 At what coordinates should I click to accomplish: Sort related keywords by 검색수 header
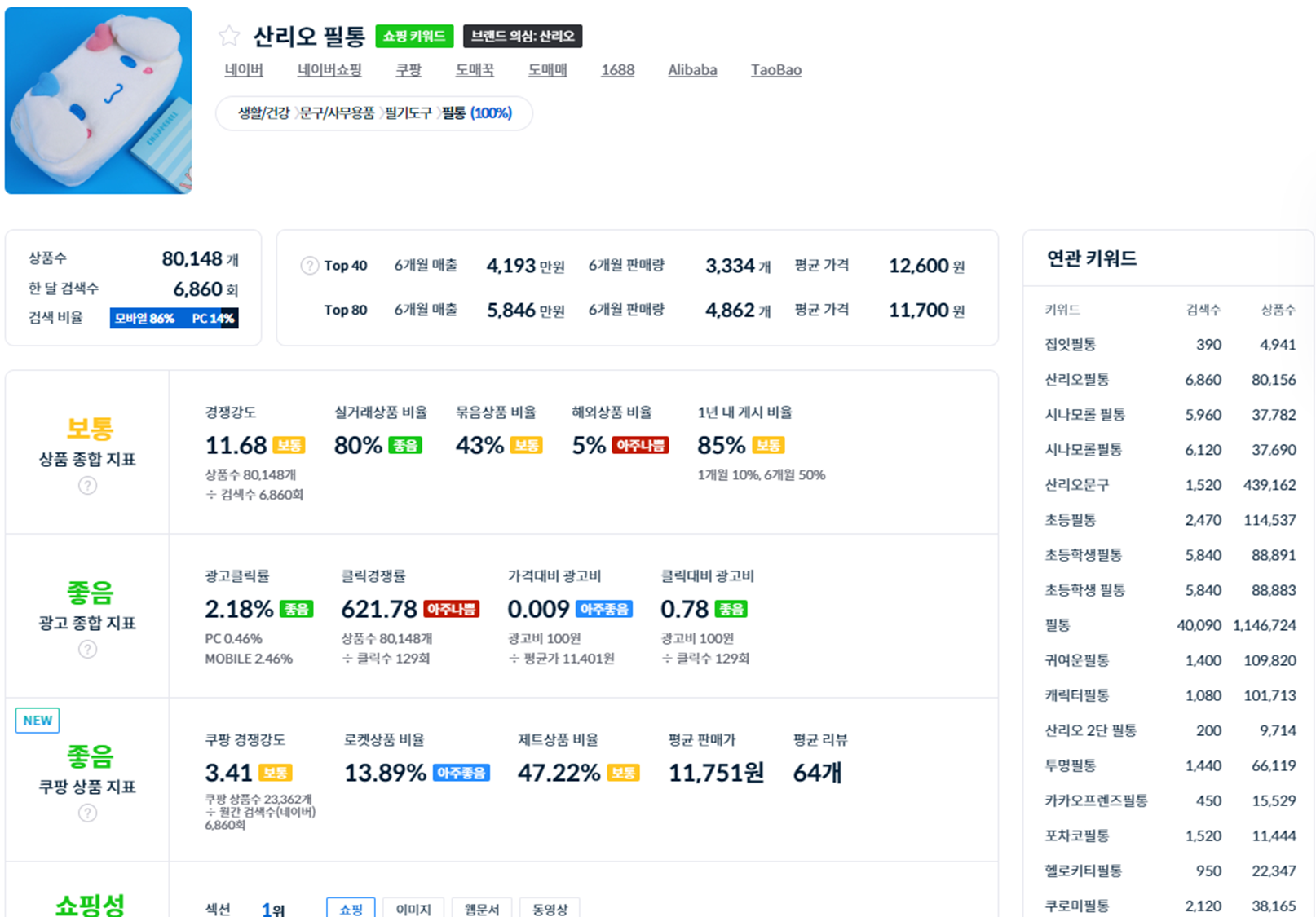click(1203, 310)
